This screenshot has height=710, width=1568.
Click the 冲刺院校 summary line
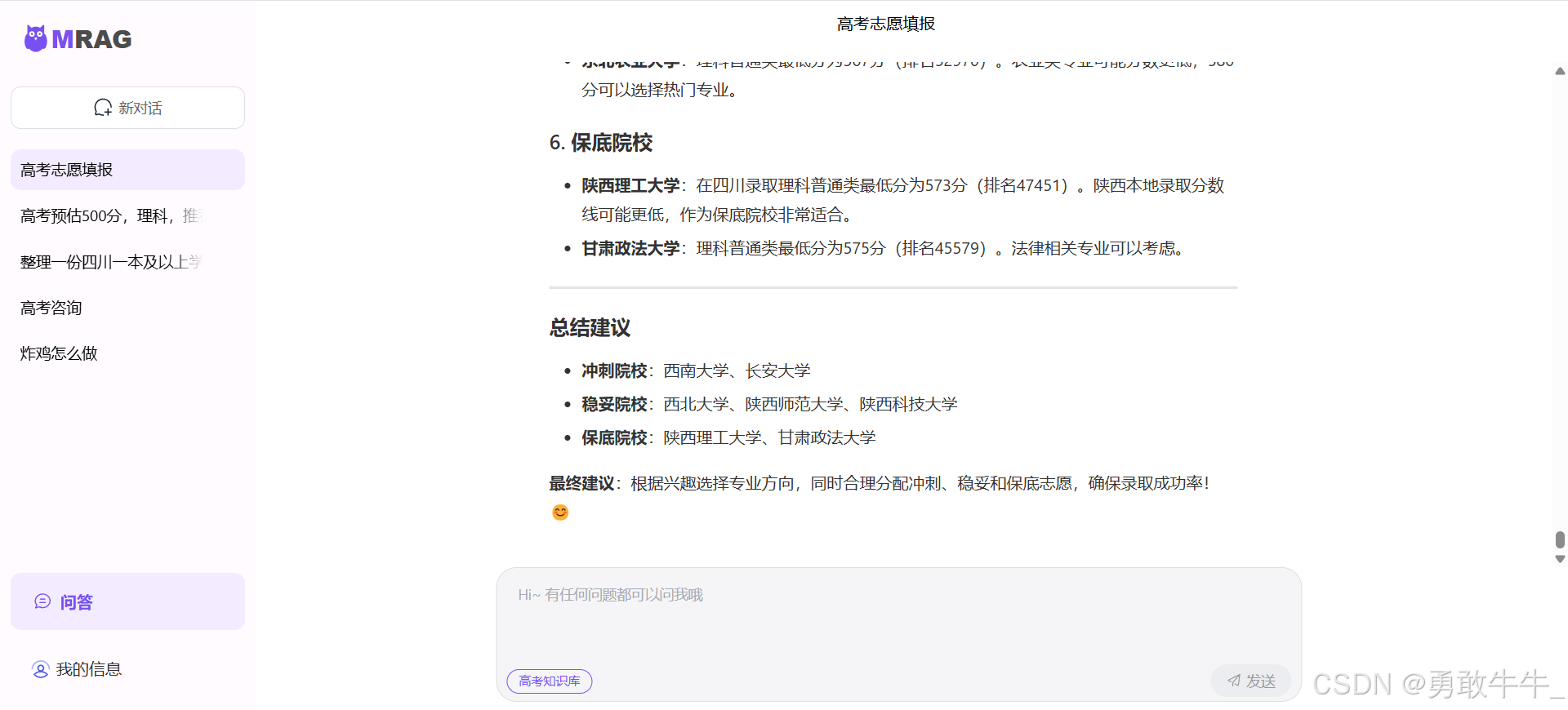tap(696, 371)
